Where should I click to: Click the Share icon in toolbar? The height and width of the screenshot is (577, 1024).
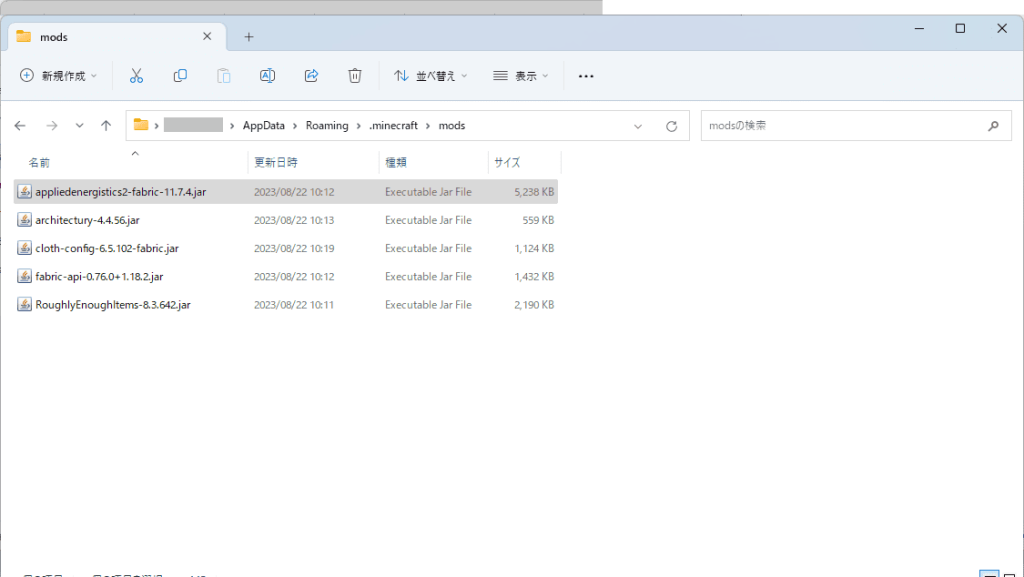(311, 76)
